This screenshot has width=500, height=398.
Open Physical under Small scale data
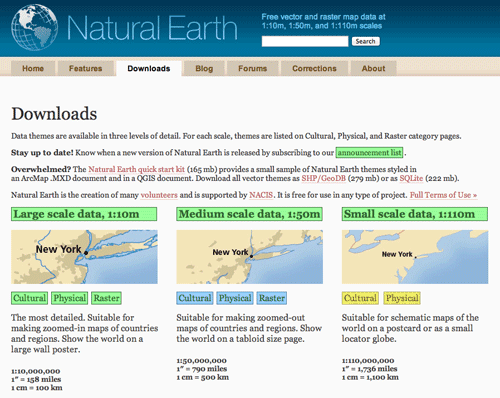[x=402, y=298]
